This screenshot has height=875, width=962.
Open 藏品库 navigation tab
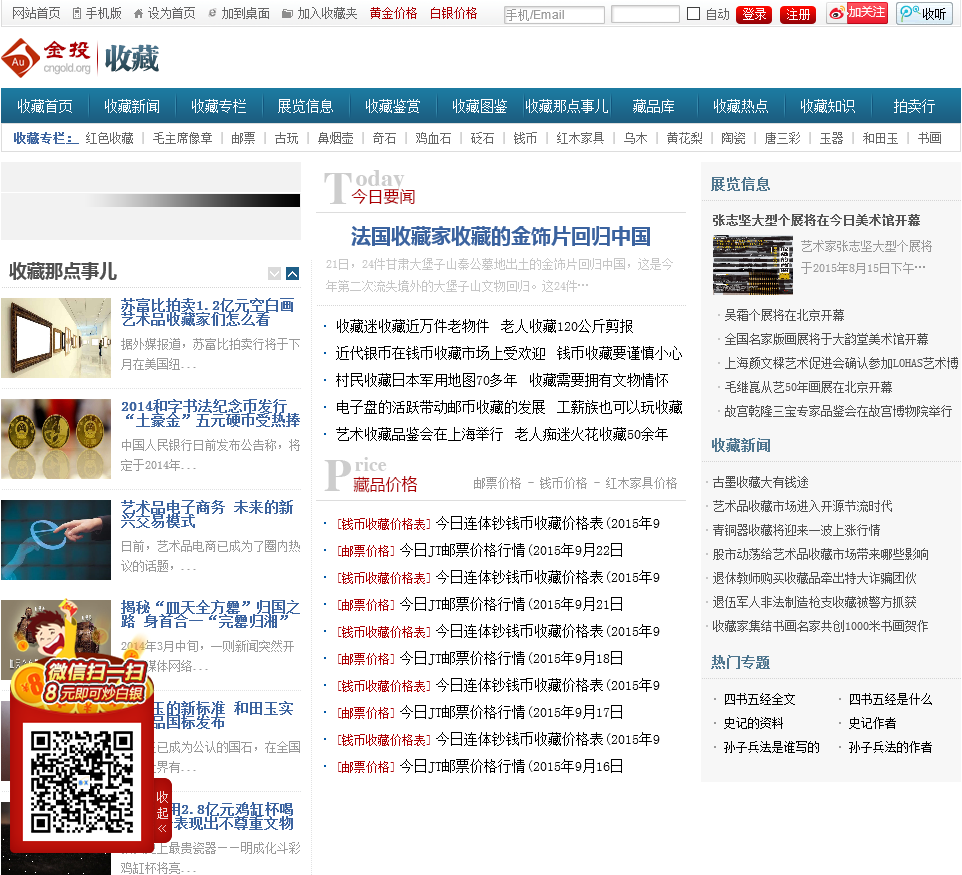653,106
